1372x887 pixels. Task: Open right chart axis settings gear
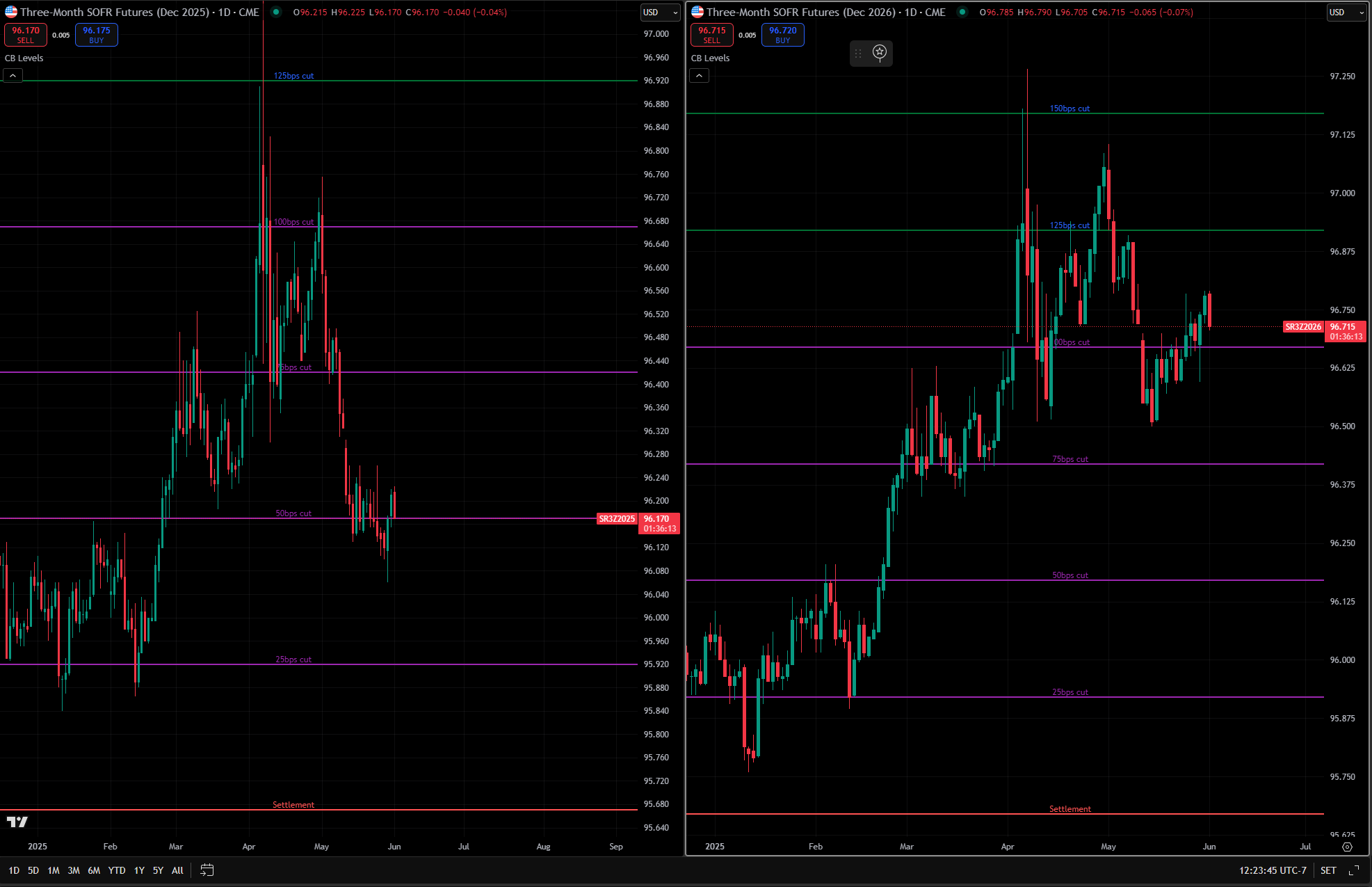click(1347, 847)
